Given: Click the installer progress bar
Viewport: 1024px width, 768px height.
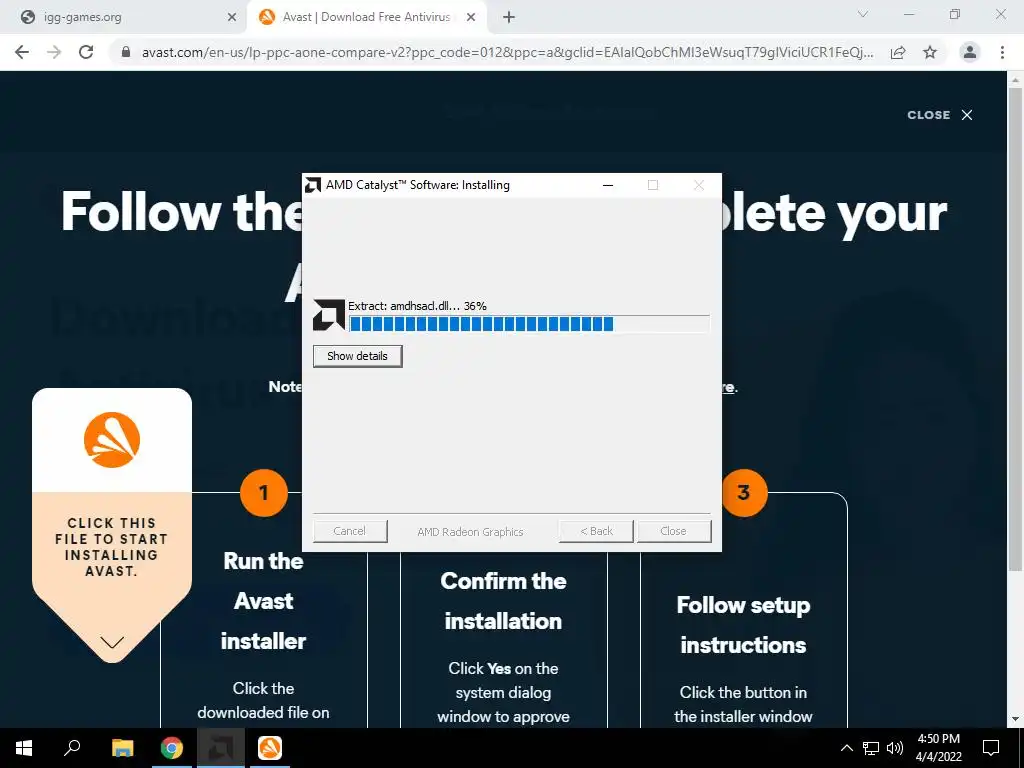Looking at the screenshot, I should pyautogui.click(x=529, y=323).
